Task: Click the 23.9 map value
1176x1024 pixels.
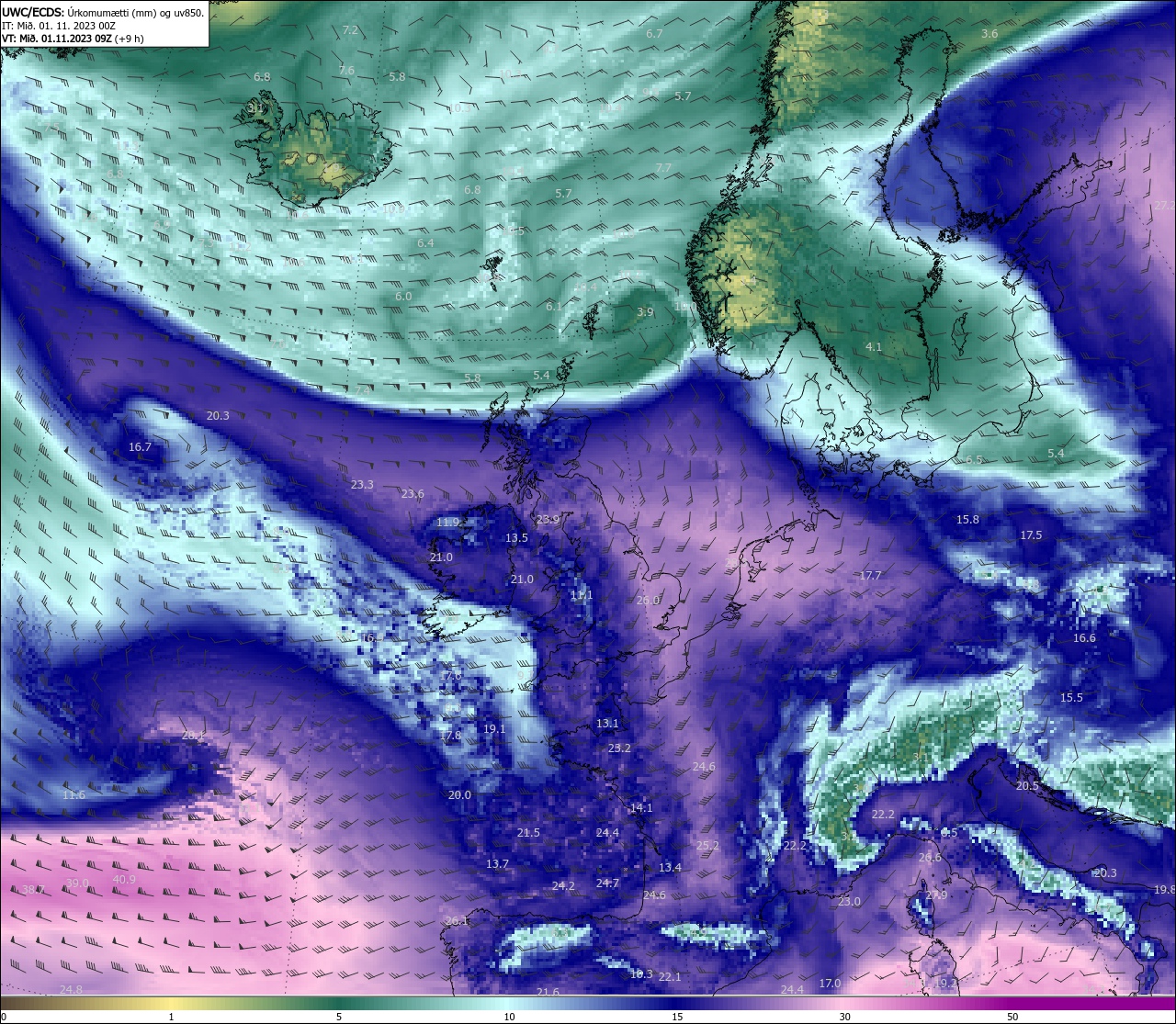Action: click(x=548, y=520)
